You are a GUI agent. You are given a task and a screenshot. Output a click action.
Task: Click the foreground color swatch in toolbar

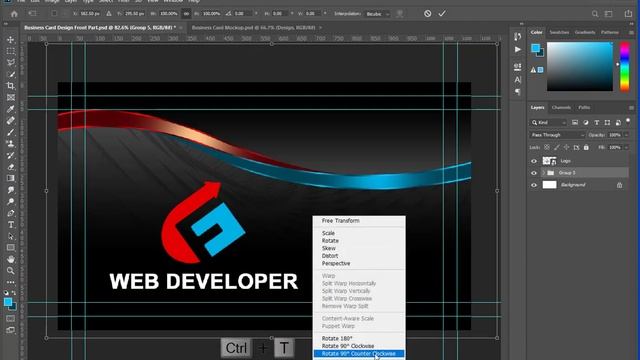pos(8,302)
